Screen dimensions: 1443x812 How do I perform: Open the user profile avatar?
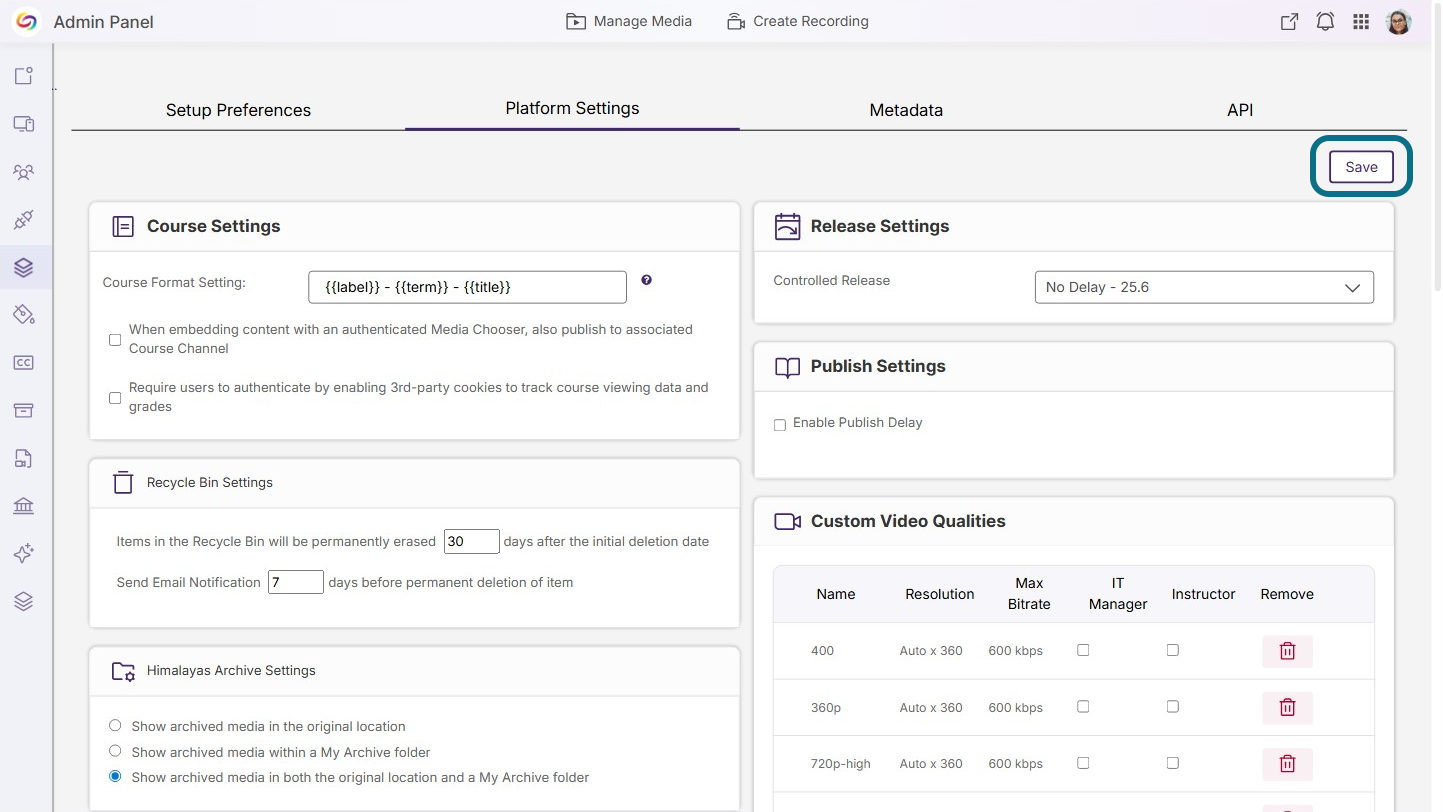1399,22
